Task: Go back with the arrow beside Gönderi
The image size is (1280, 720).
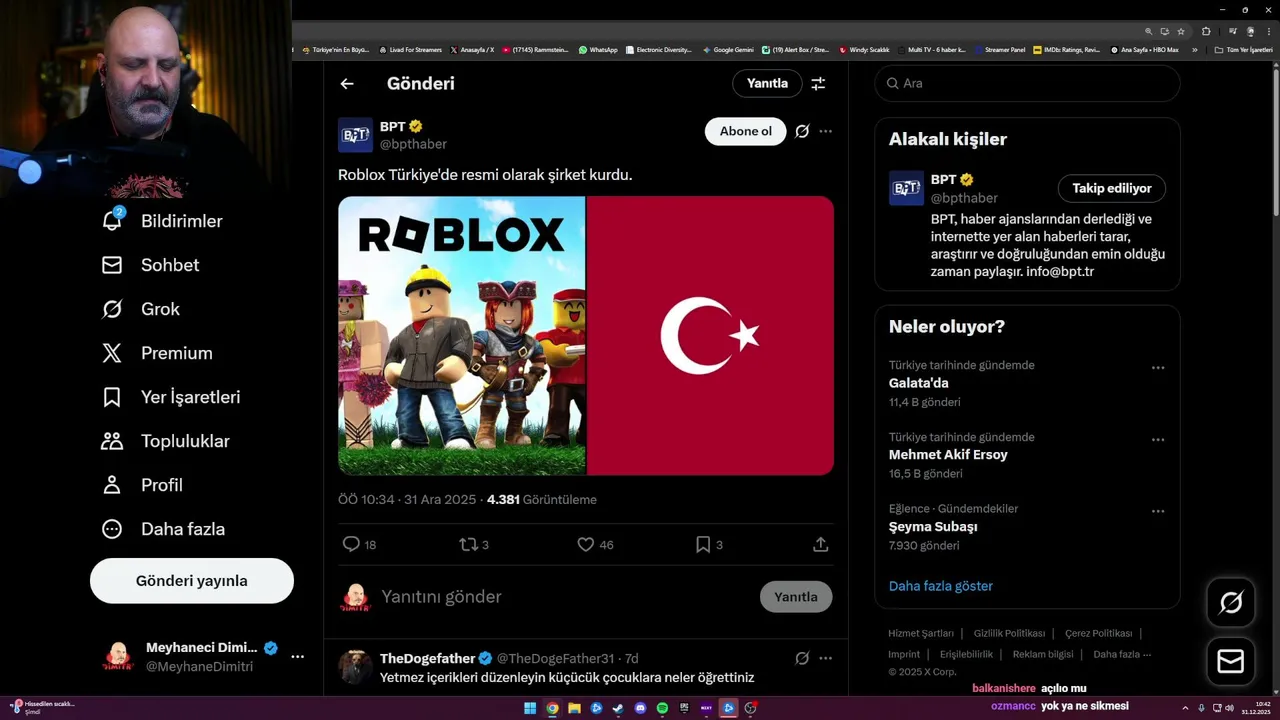Action: click(347, 84)
